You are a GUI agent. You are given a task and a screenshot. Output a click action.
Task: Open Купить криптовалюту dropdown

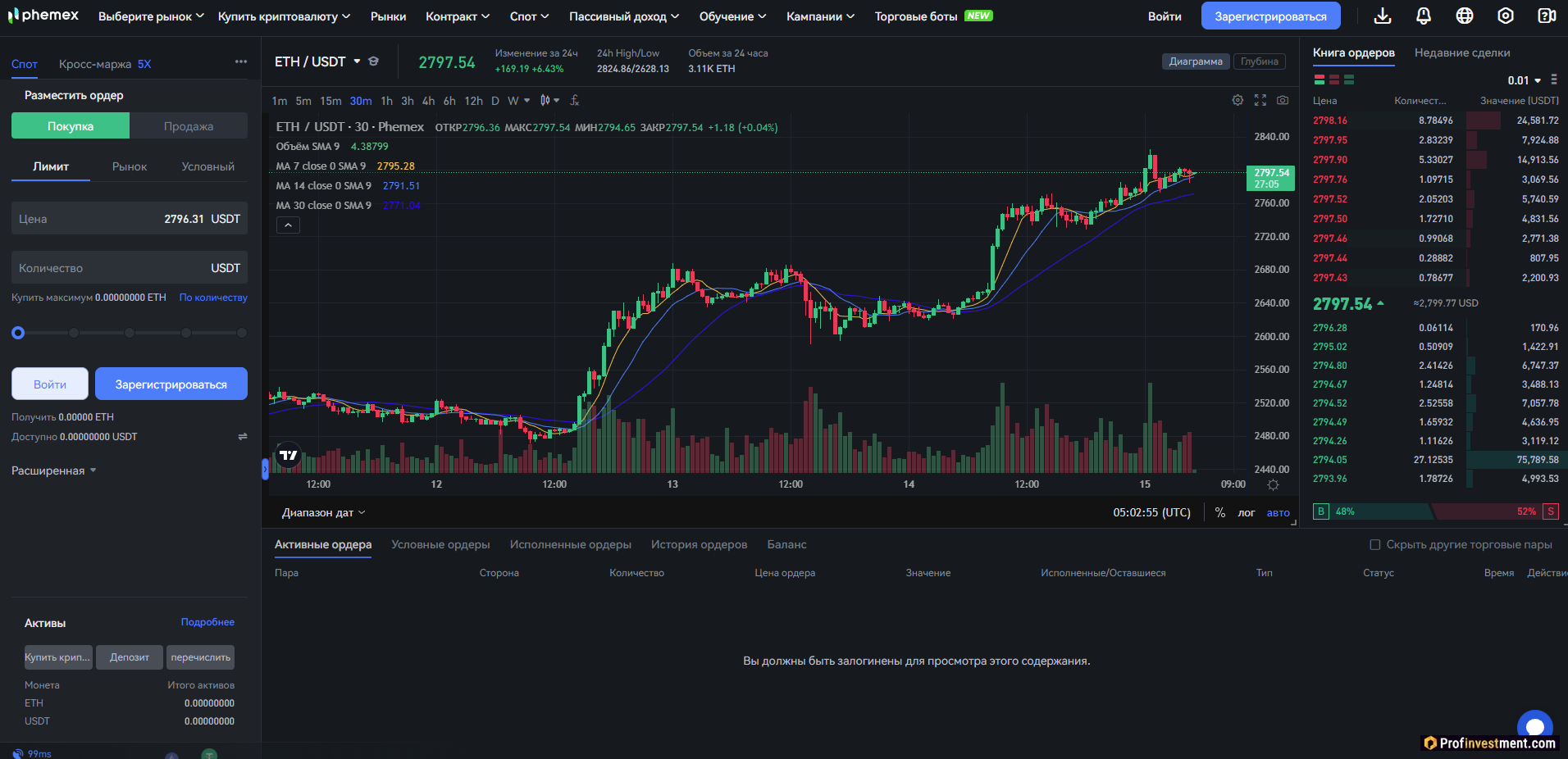[284, 16]
